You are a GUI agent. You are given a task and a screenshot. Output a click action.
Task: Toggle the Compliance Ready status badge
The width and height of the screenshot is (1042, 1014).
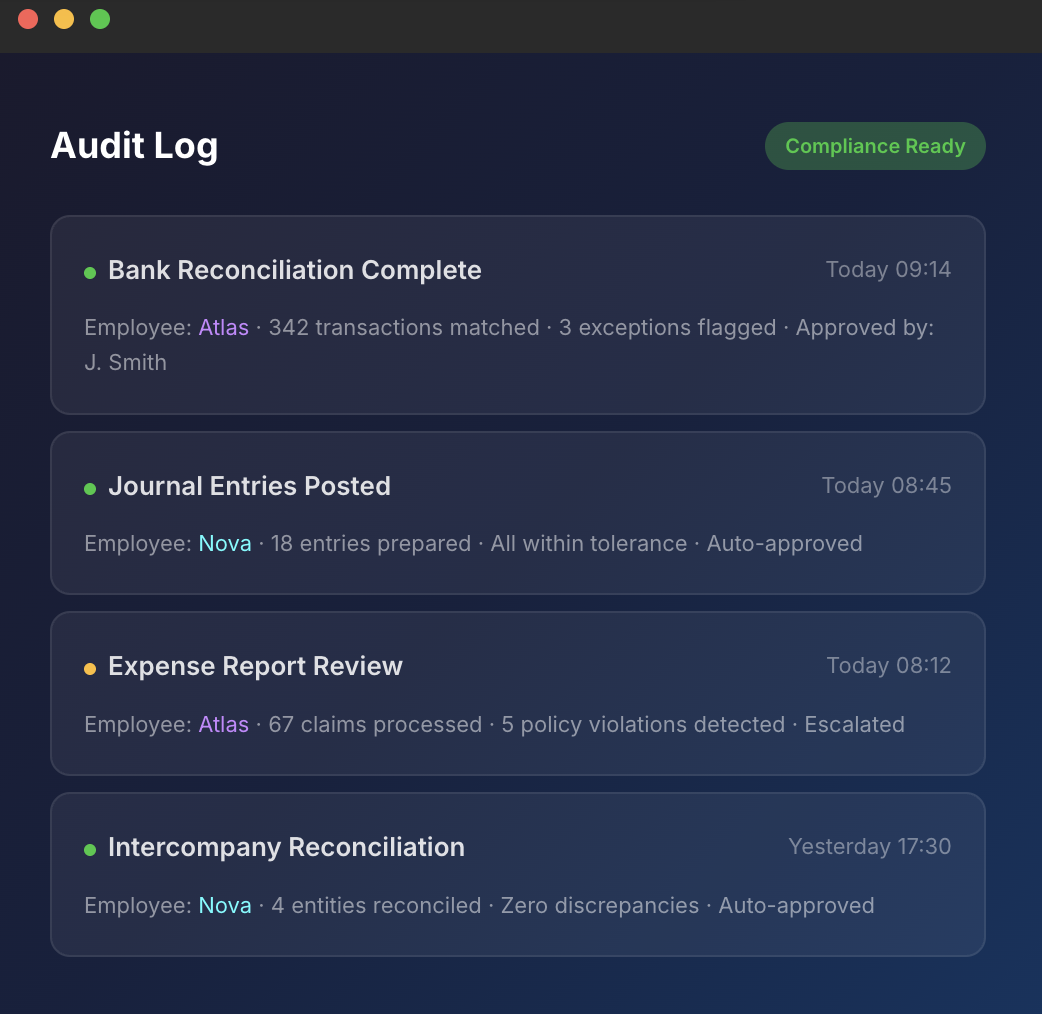coord(874,145)
